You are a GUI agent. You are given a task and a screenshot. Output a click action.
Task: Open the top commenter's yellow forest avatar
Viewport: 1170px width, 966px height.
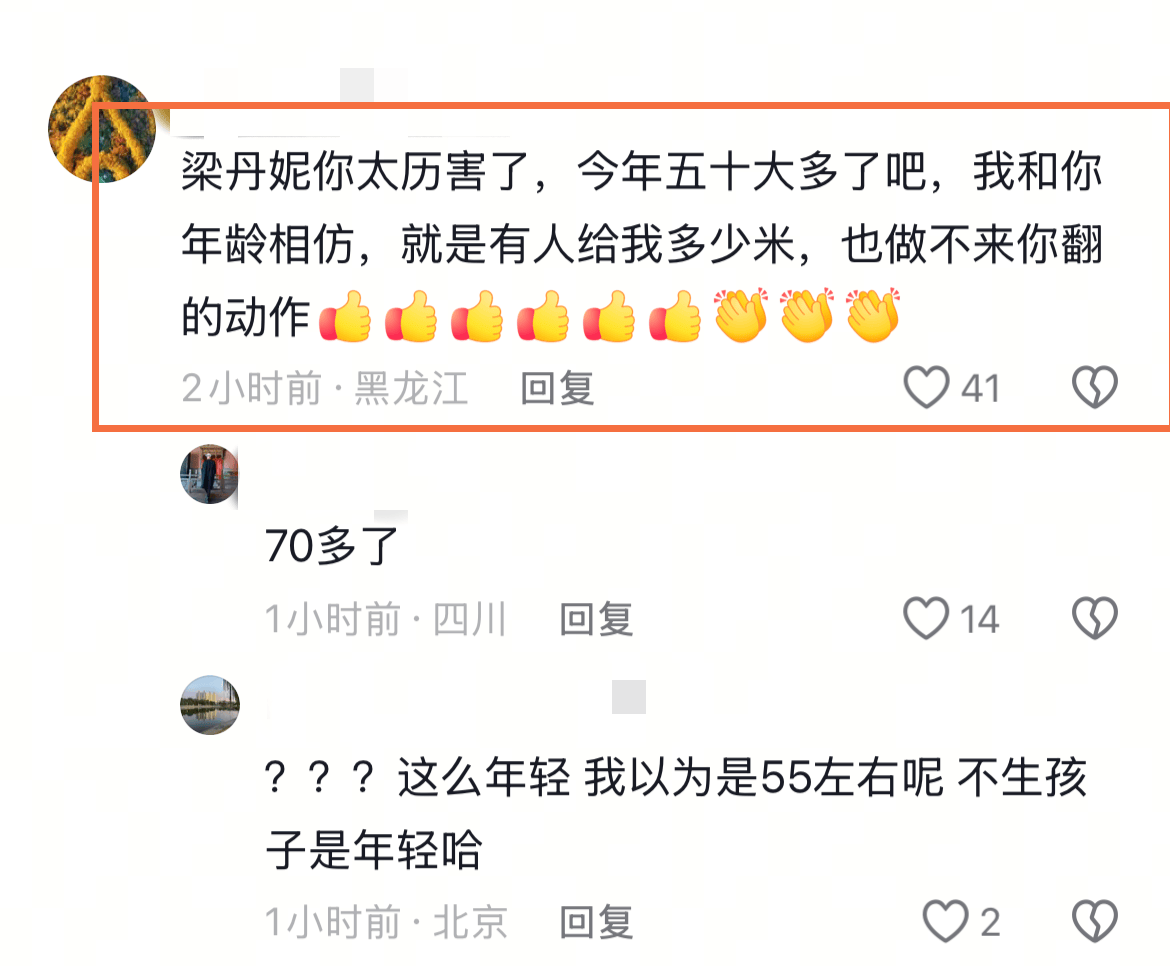pyautogui.click(x=102, y=128)
